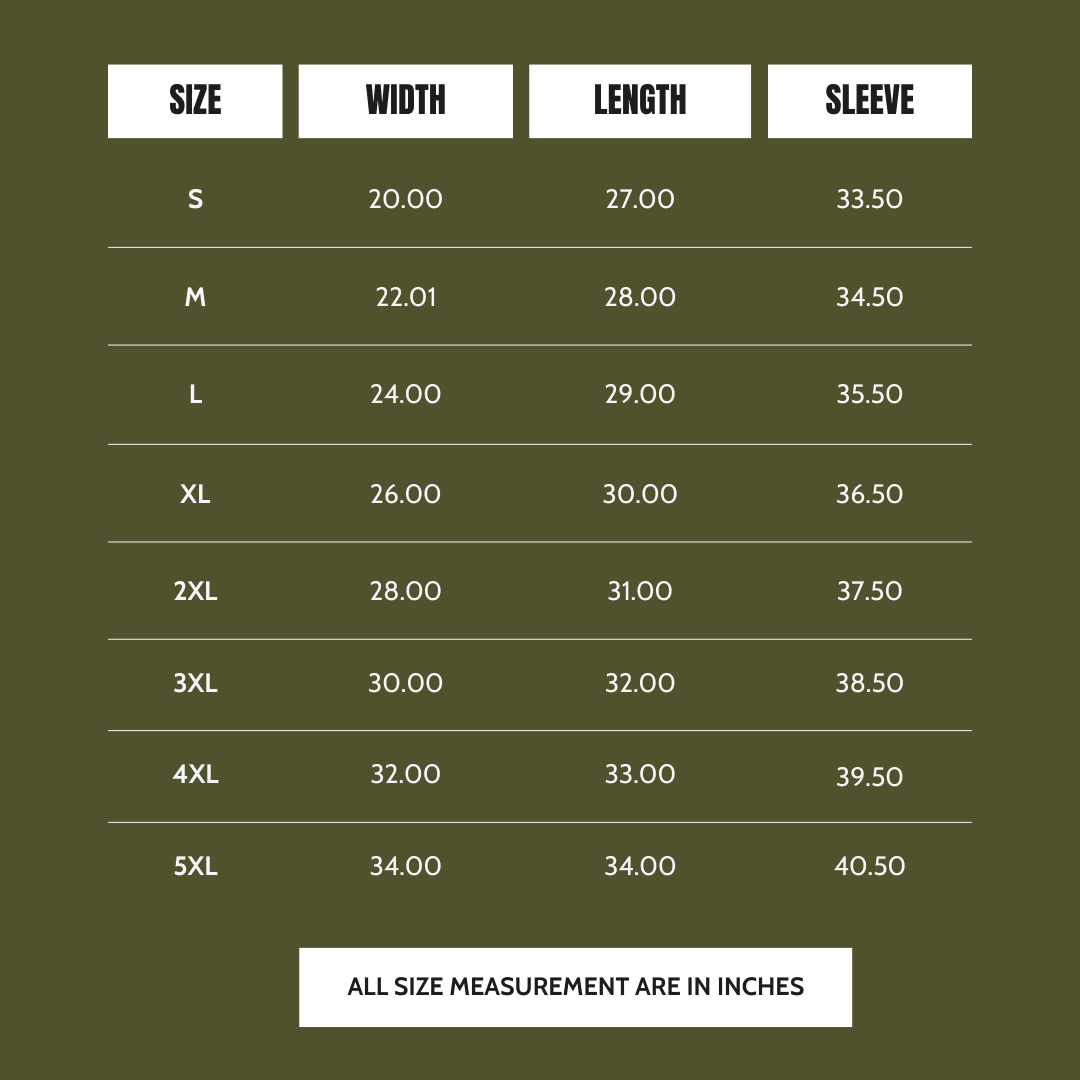Select the L size label
This screenshot has height=1080, width=1080.
point(195,394)
